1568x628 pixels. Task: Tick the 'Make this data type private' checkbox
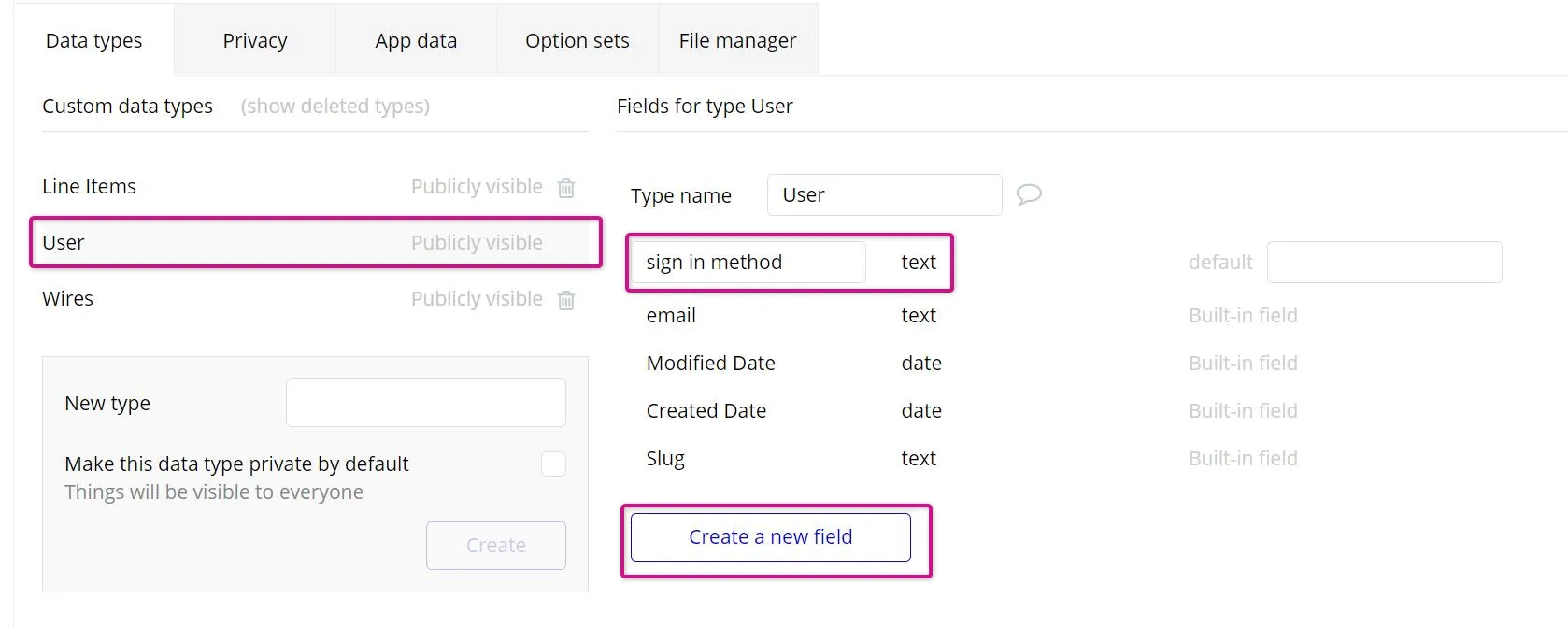pyautogui.click(x=553, y=464)
